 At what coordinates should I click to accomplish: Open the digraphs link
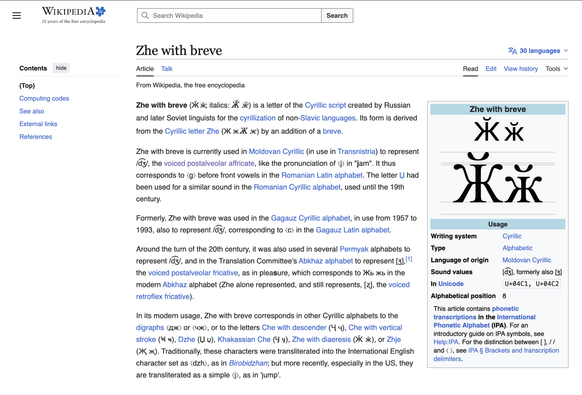coord(150,328)
